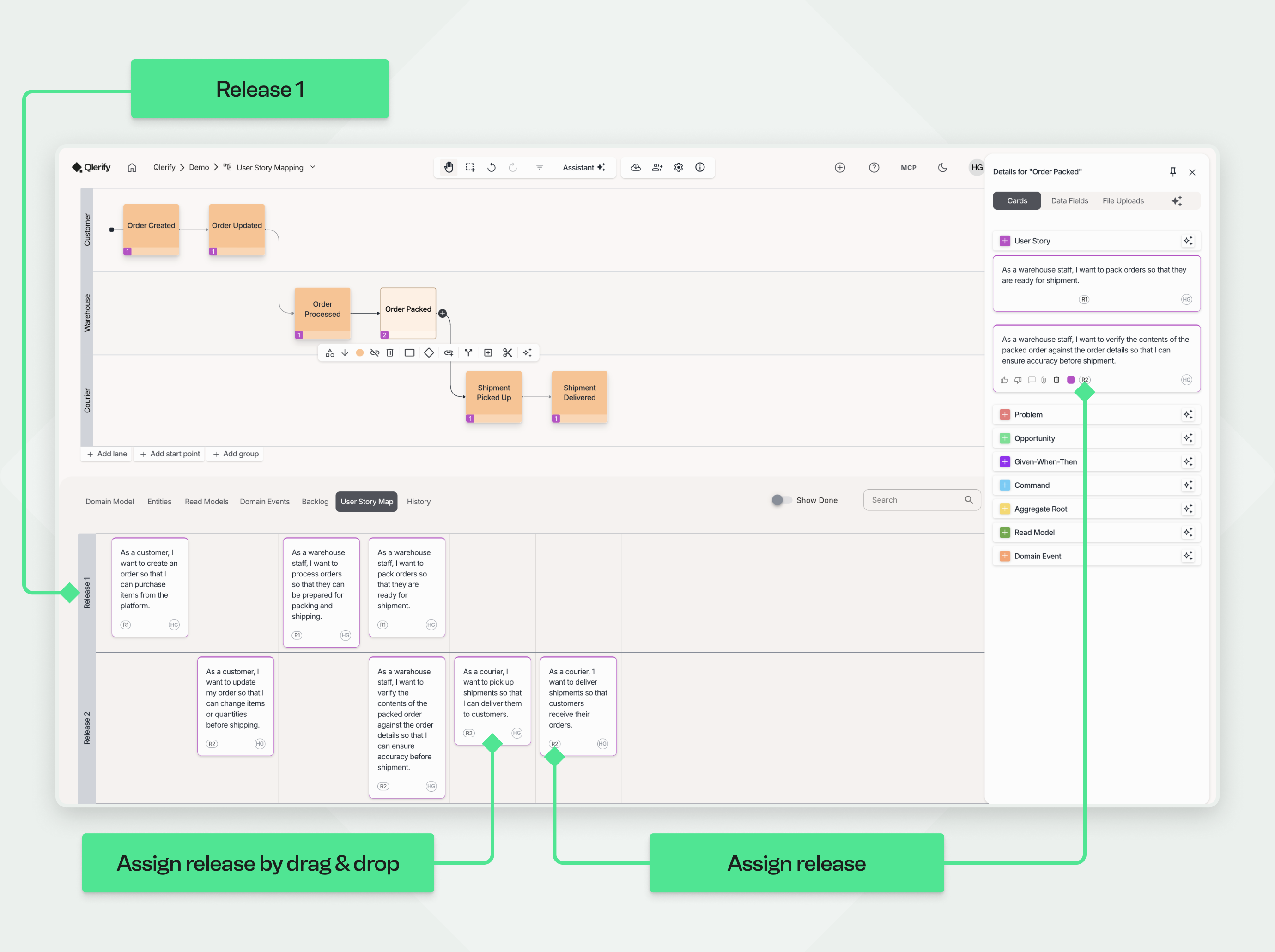The height and width of the screenshot is (952, 1275).
Task: Expand the Problem section plus
Action: click(x=1005, y=414)
